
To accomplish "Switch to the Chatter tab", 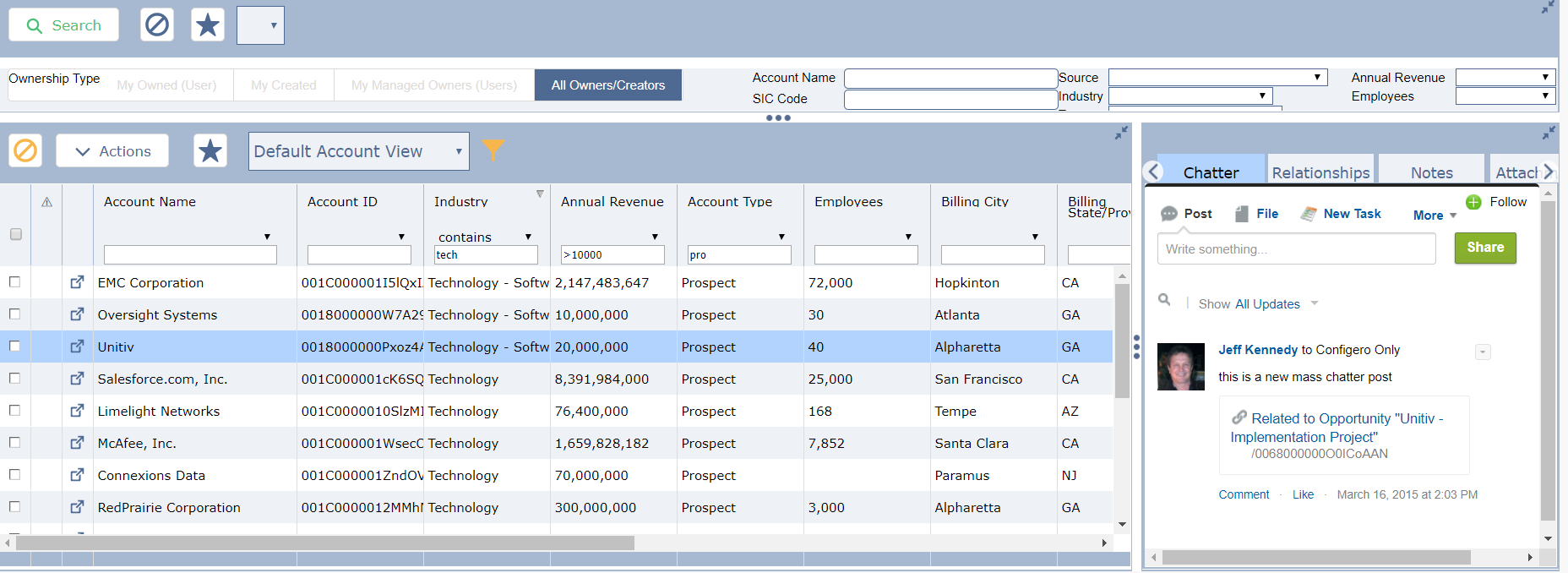I will point(1211,172).
